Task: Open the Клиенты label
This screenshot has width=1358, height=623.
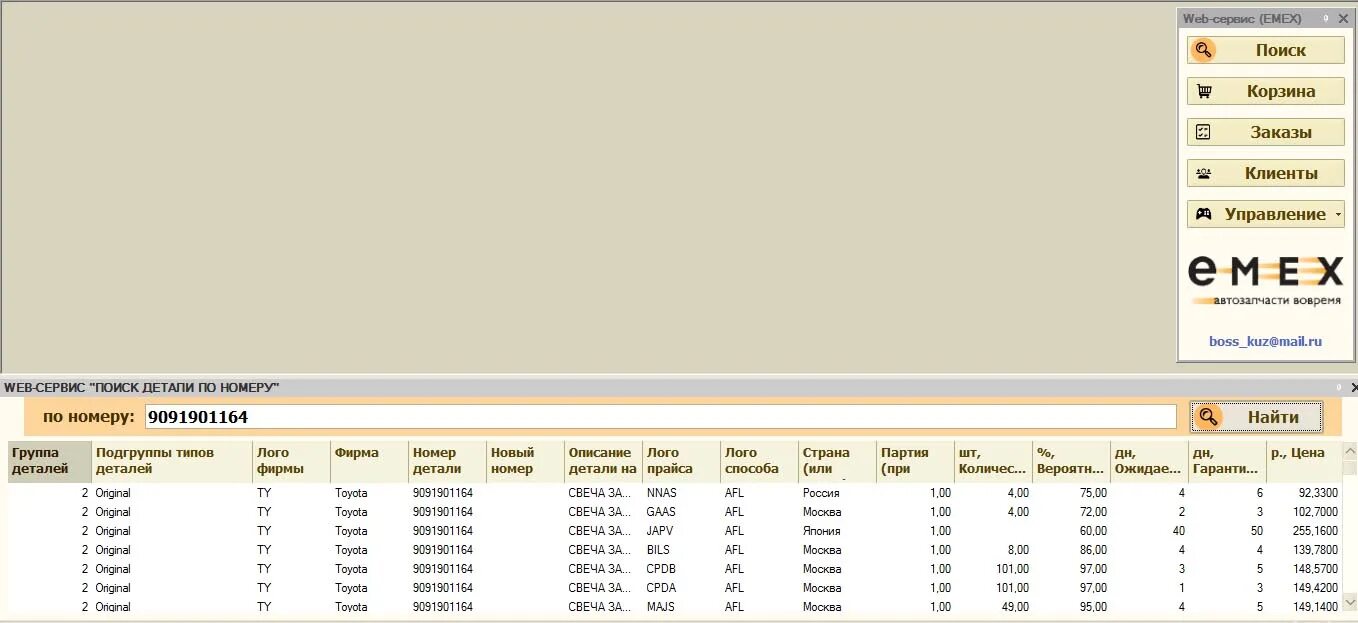Action: point(1281,173)
